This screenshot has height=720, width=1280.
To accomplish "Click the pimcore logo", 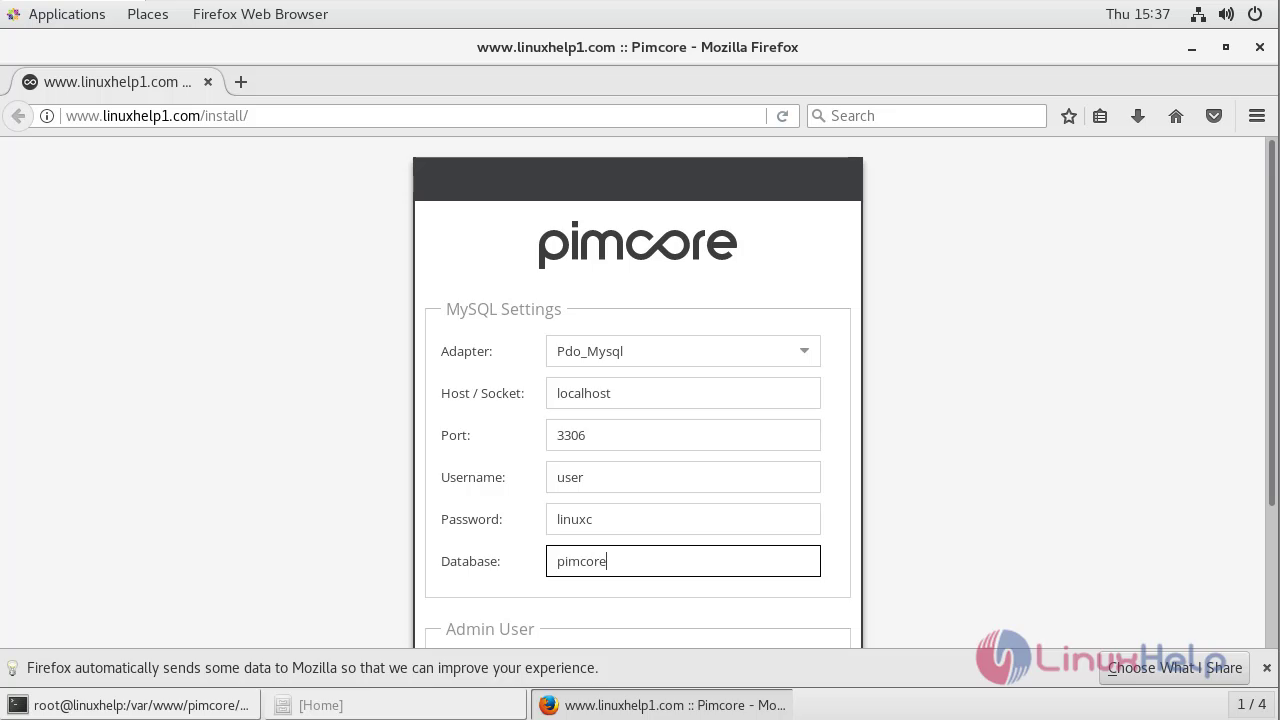I will 637,244.
